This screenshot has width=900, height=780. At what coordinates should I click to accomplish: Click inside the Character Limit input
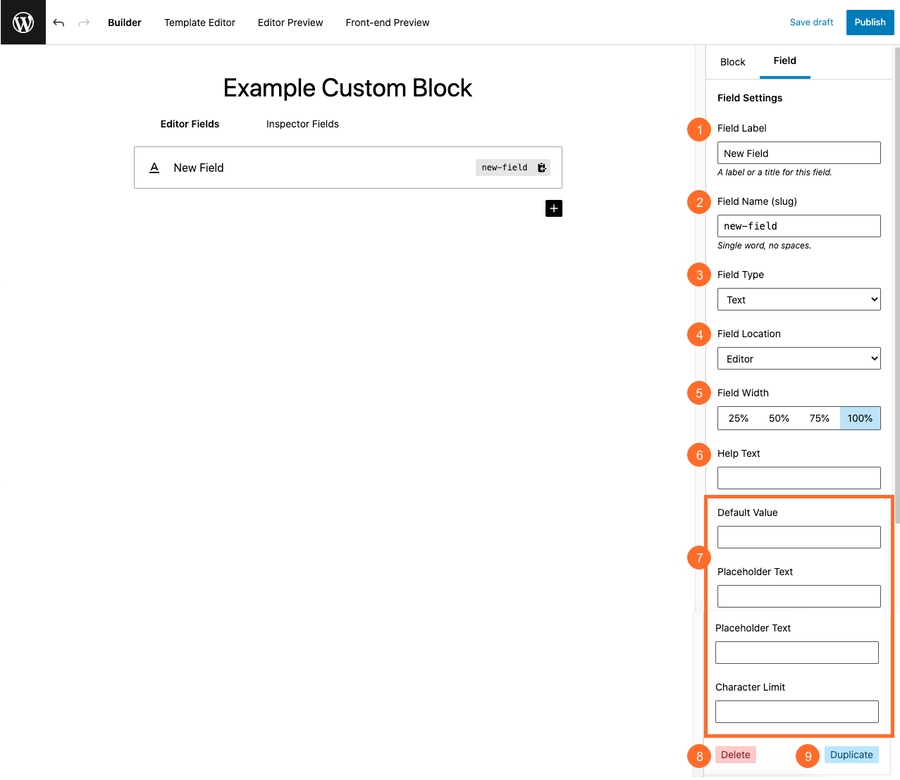pyautogui.click(x=796, y=711)
